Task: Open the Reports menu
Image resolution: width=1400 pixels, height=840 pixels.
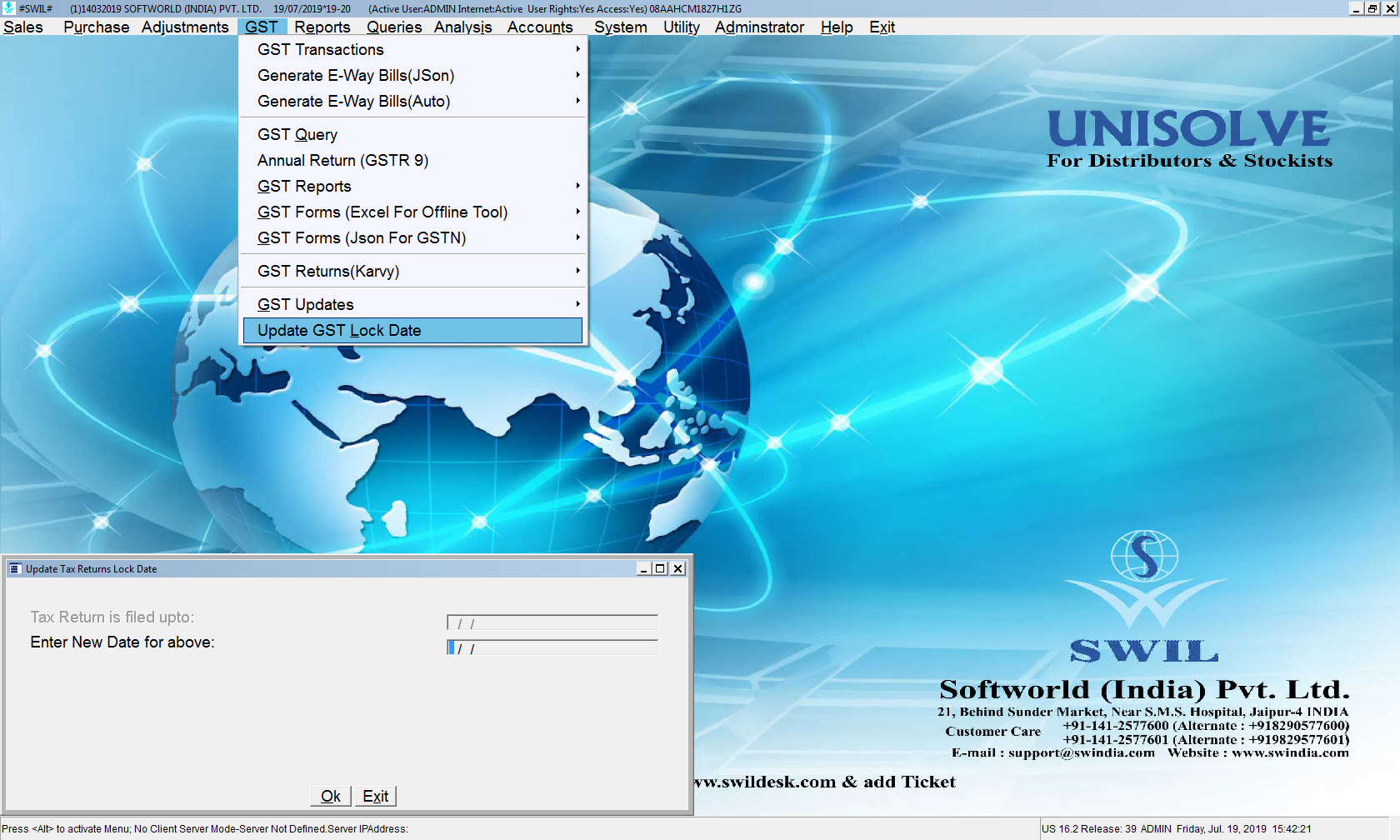Action: 322,27
